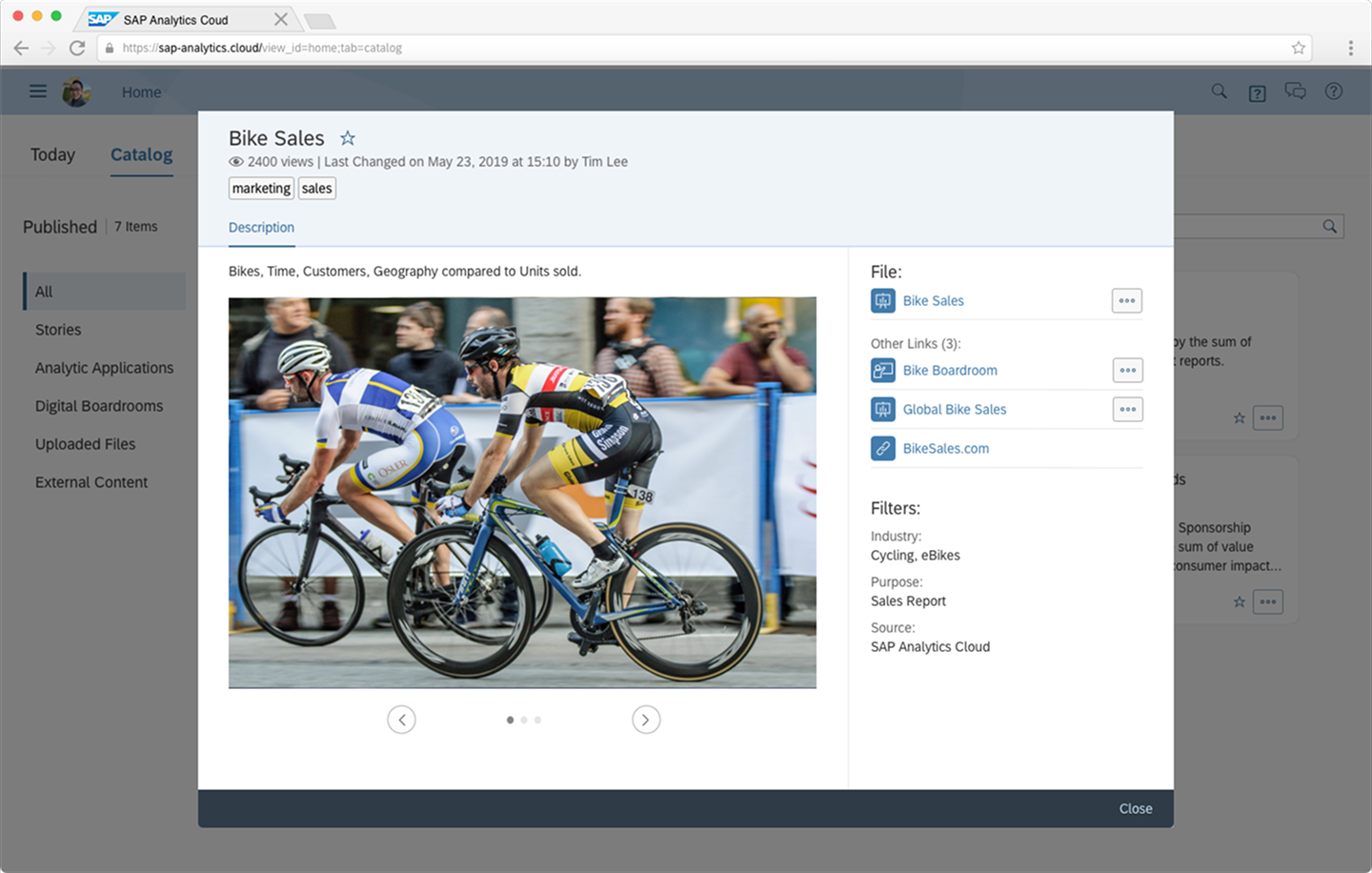Open the hamburger navigation menu
Image resolution: width=1372 pixels, height=873 pixels.
point(38,91)
